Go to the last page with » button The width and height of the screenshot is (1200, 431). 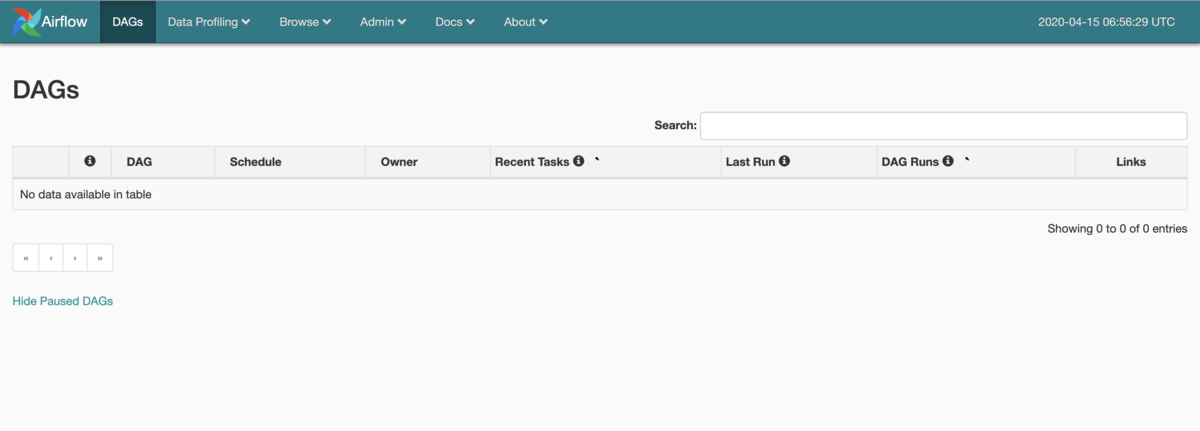pos(100,258)
